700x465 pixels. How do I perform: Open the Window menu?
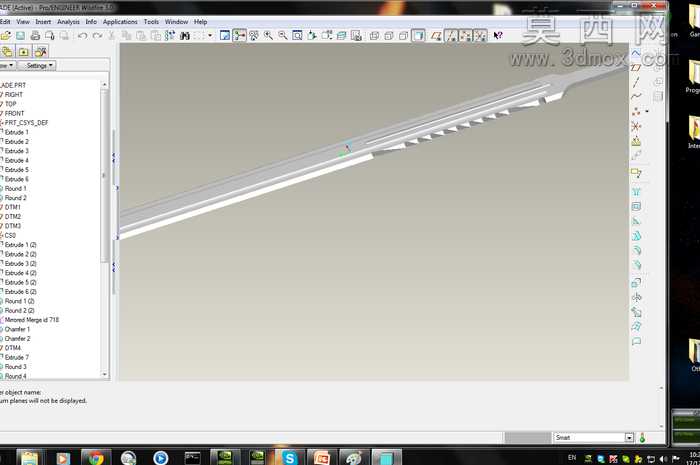(176, 22)
